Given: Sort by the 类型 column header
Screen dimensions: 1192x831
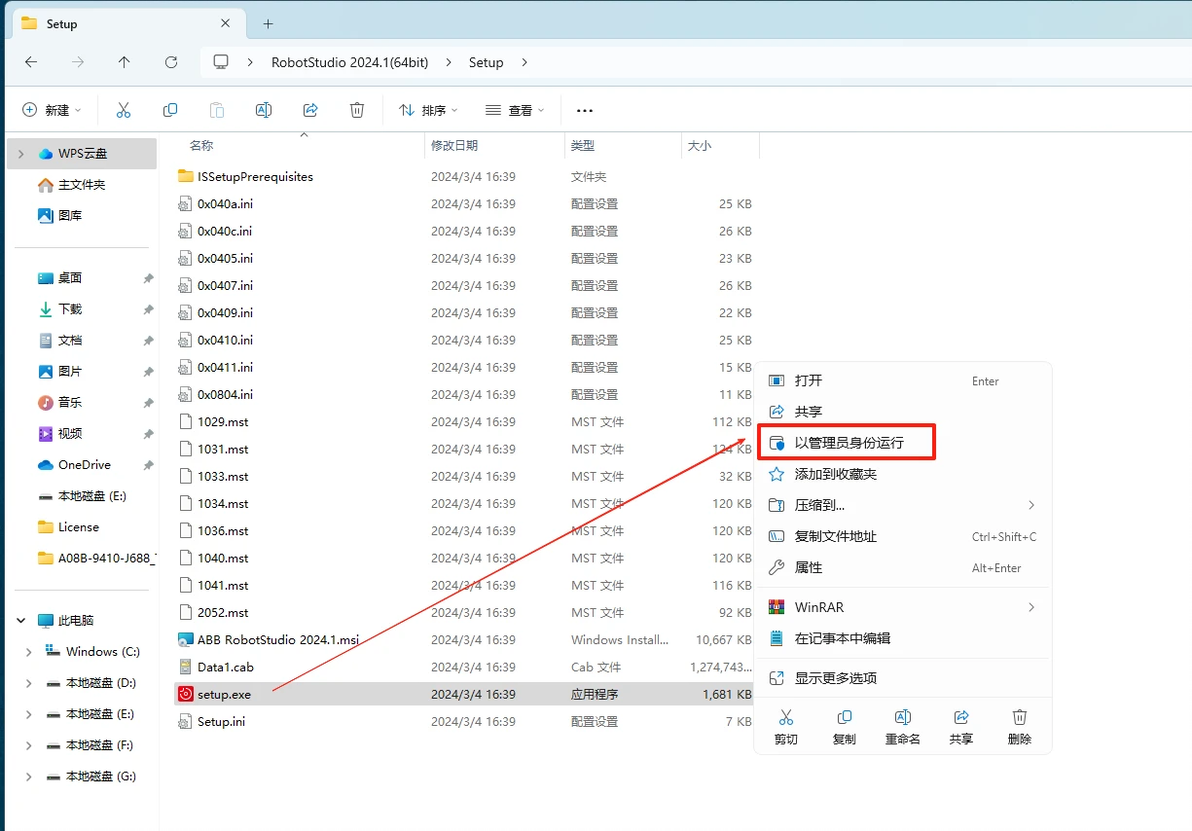Looking at the screenshot, I should (582, 145).
